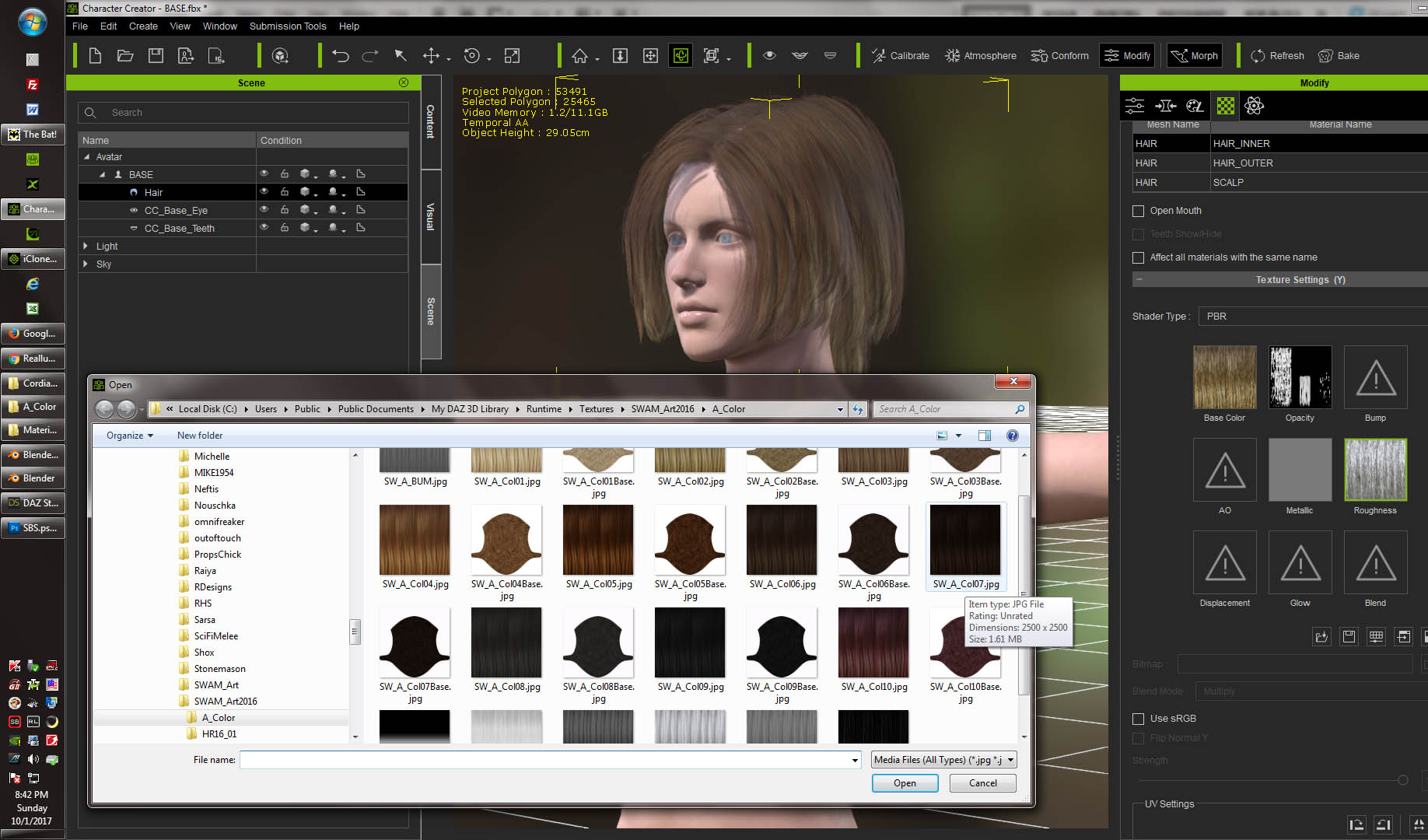Open the Organize dropdown menu
Image resolution: width=1428 pixels, height=840 pixels.
(130, 436)
